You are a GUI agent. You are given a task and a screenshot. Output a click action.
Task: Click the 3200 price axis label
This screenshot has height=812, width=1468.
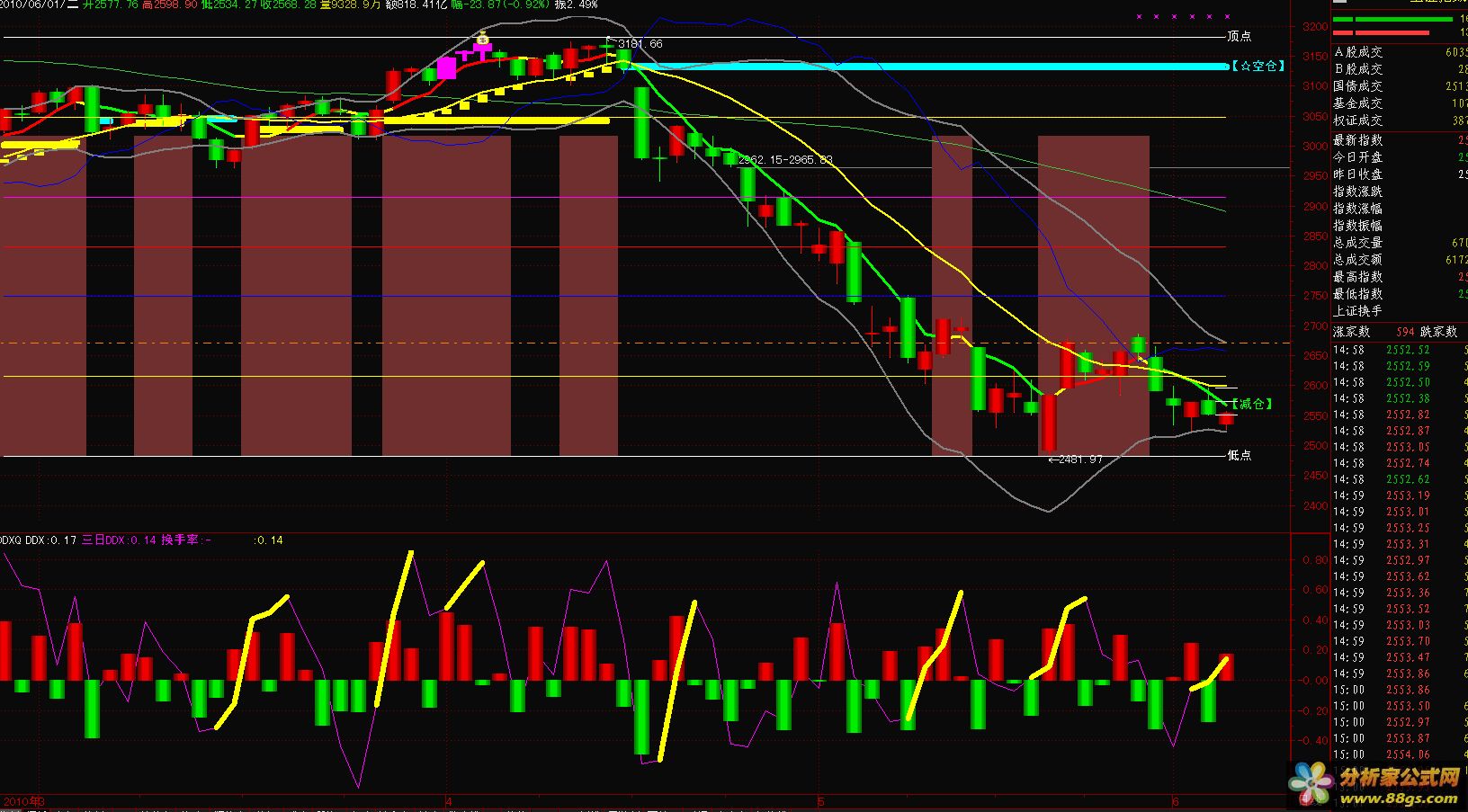point(1314,27)
